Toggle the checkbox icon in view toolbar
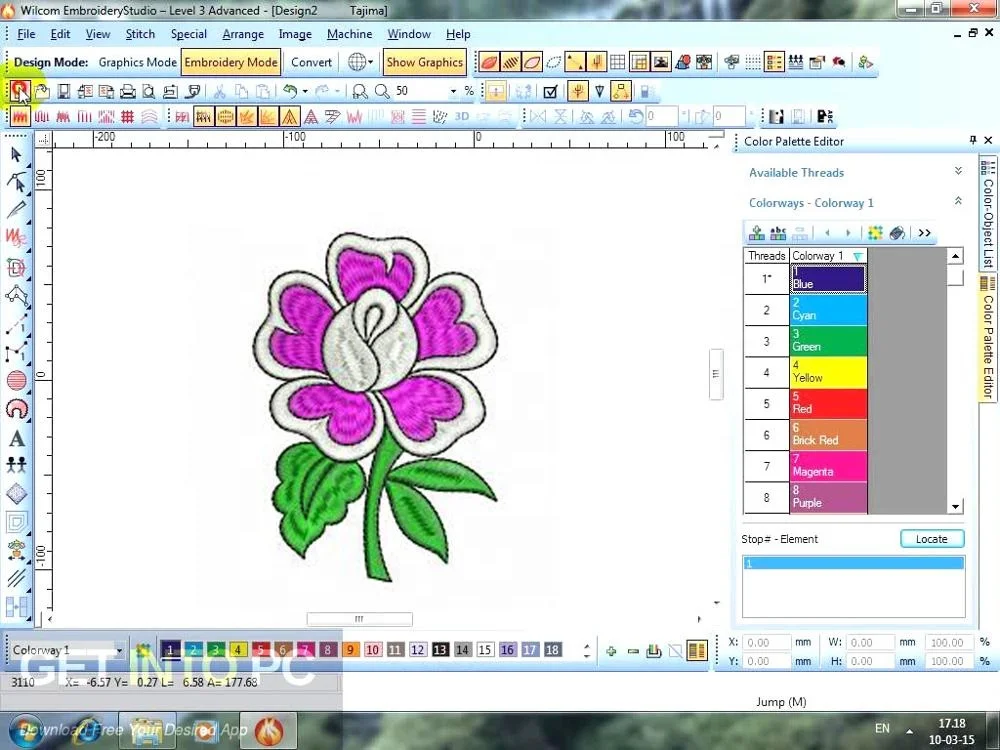Screen dimensions: 1000x750 coord(549,91)
